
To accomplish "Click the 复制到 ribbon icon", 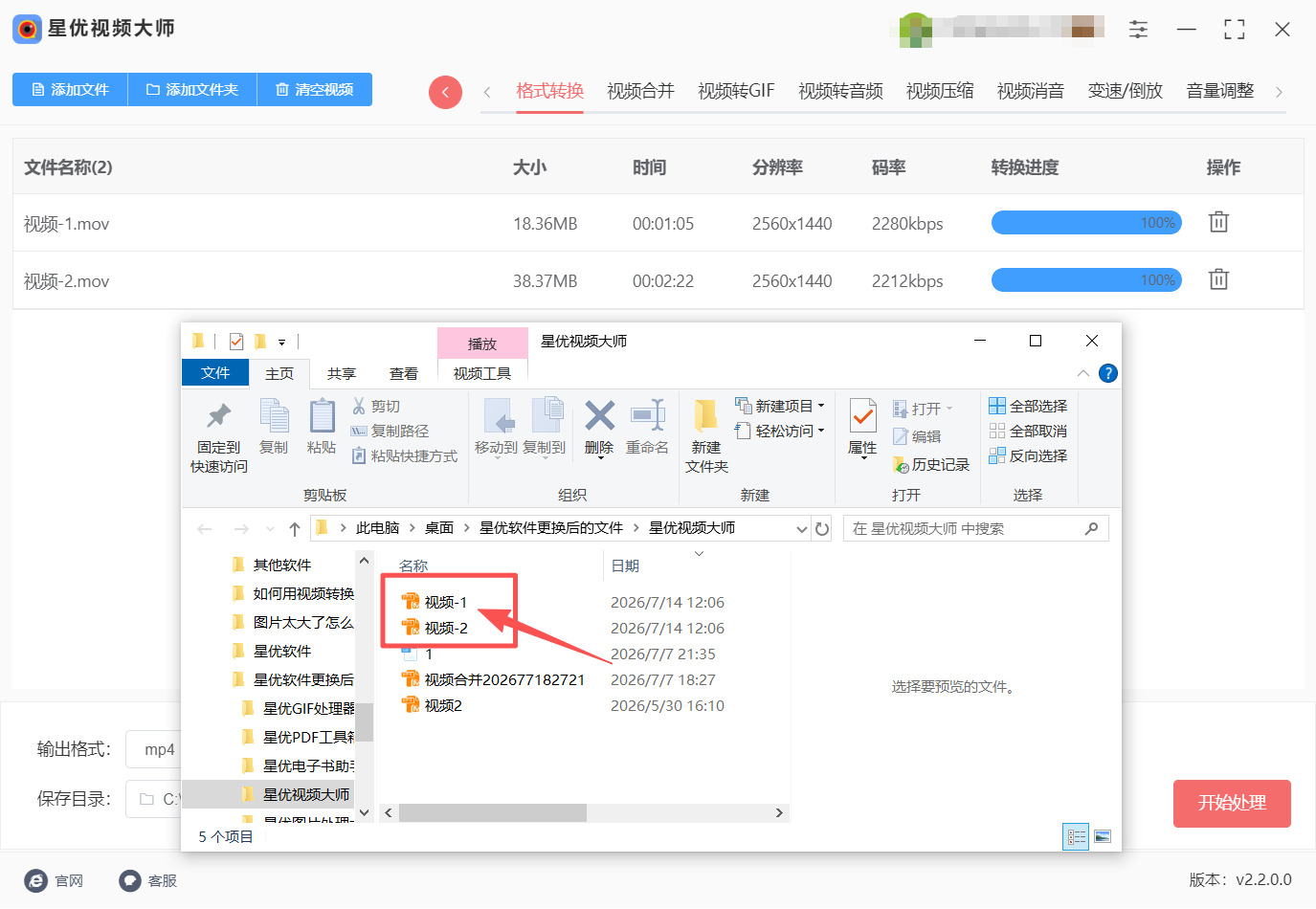I will click(x=546, y=416).
